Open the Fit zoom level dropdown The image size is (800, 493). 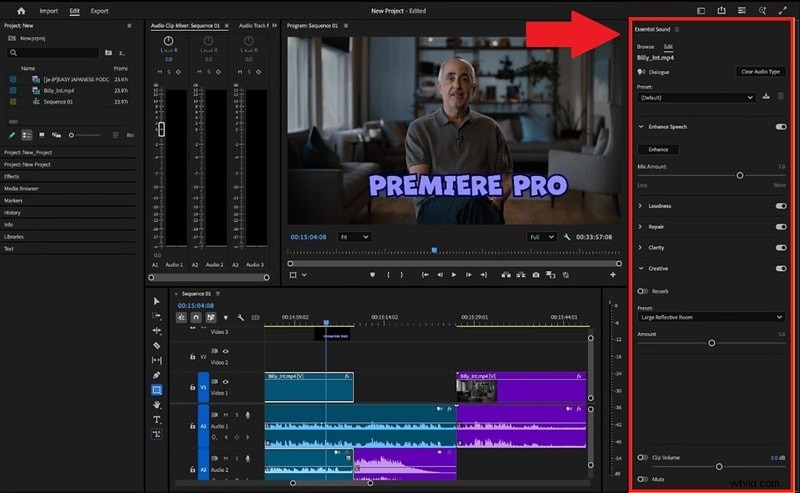tap(354, 237)
